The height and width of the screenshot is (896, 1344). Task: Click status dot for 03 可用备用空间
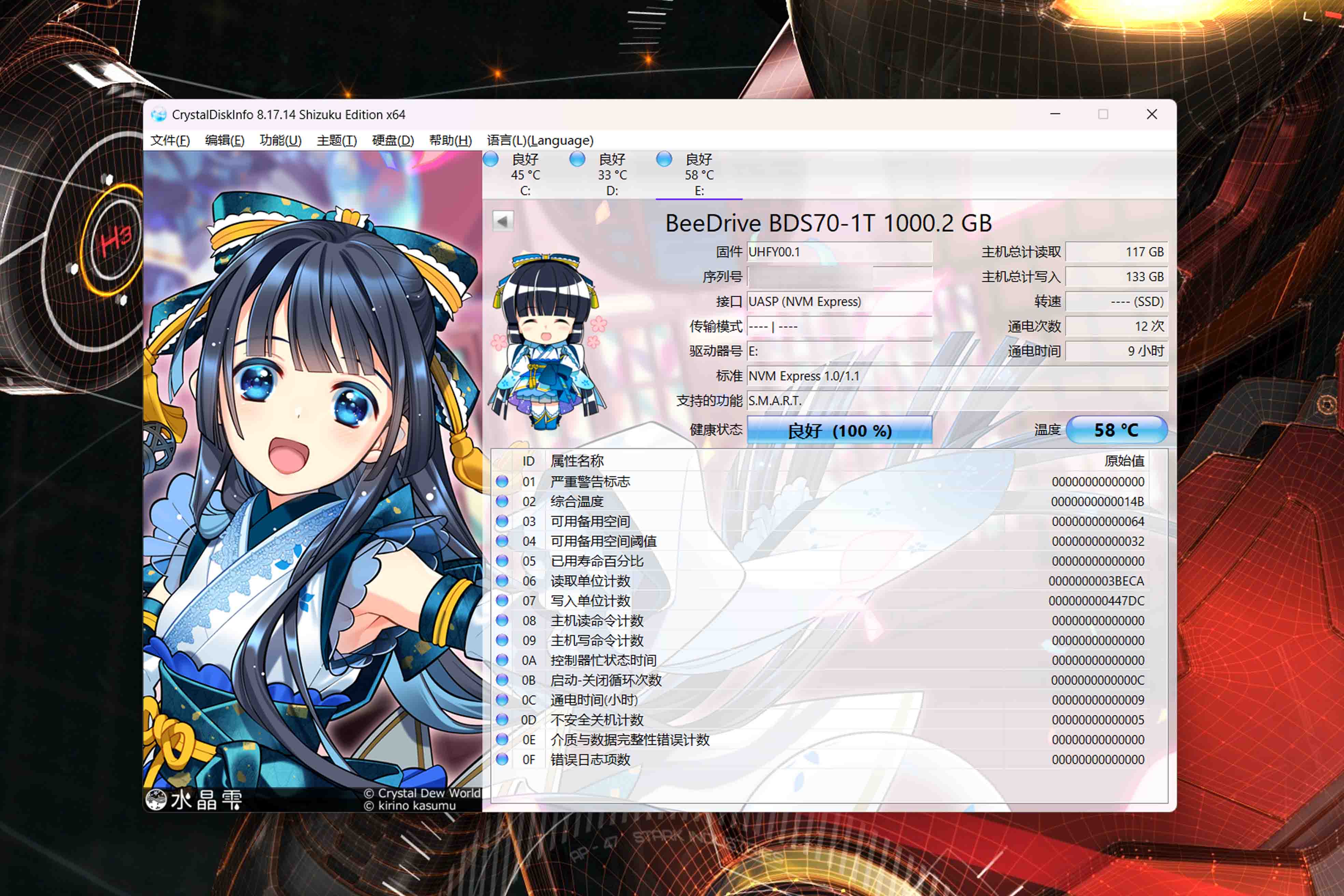pyautogui.click(x=502, y=521)
